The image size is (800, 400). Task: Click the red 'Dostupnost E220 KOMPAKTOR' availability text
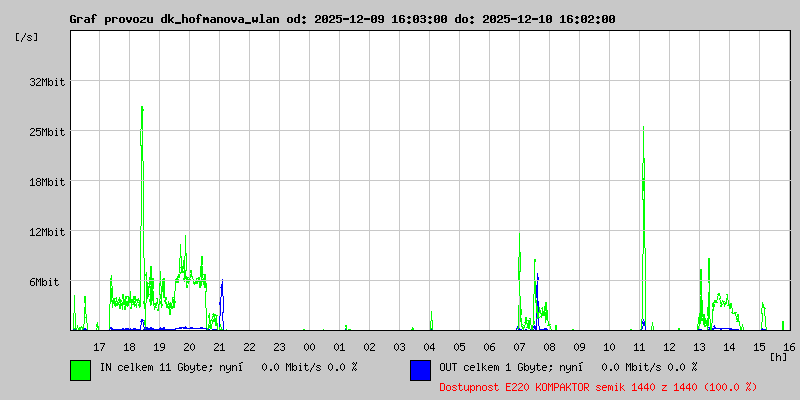click(514, 387)
